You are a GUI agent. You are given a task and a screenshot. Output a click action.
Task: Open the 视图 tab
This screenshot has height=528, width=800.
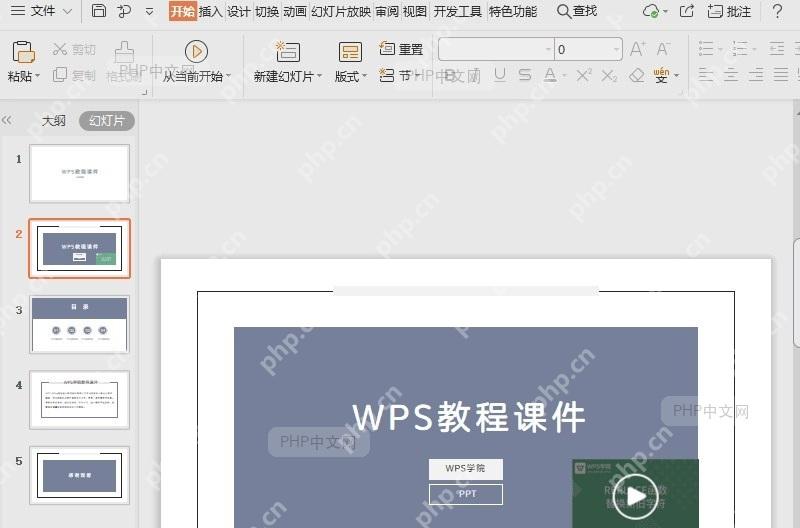point(415,11)
